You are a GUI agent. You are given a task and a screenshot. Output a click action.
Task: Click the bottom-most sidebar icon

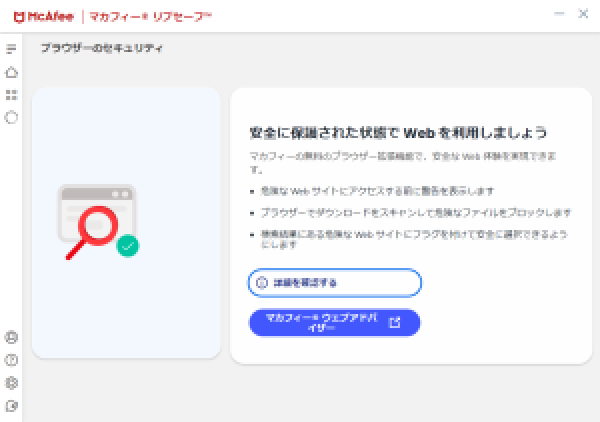click(x=12, y=406)
